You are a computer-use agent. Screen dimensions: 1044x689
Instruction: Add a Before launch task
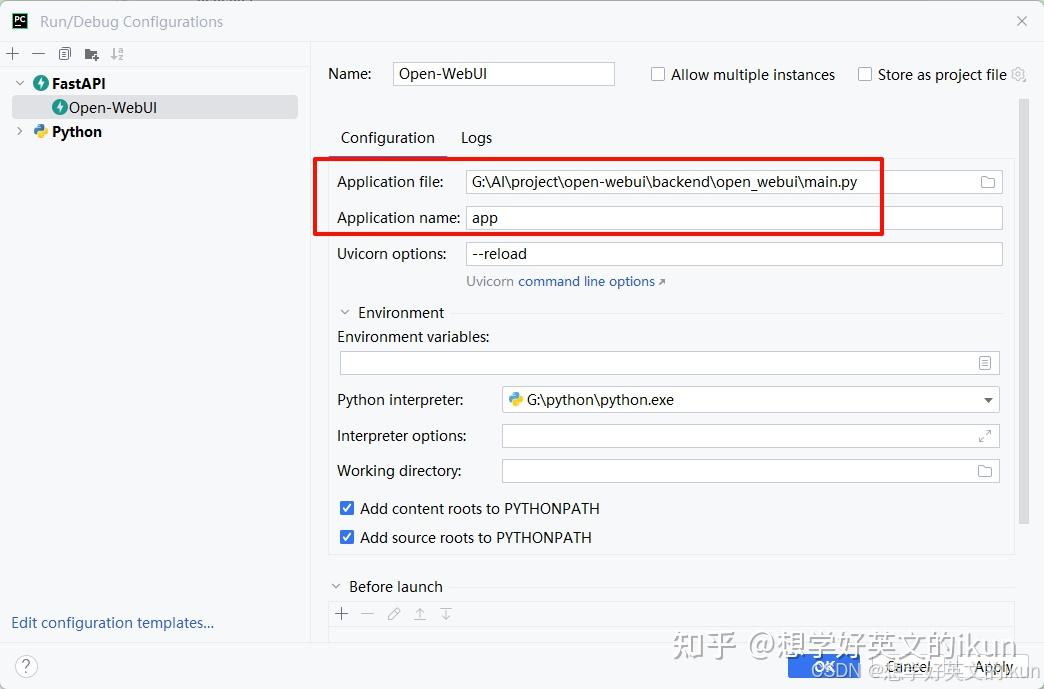pos(342,614)
